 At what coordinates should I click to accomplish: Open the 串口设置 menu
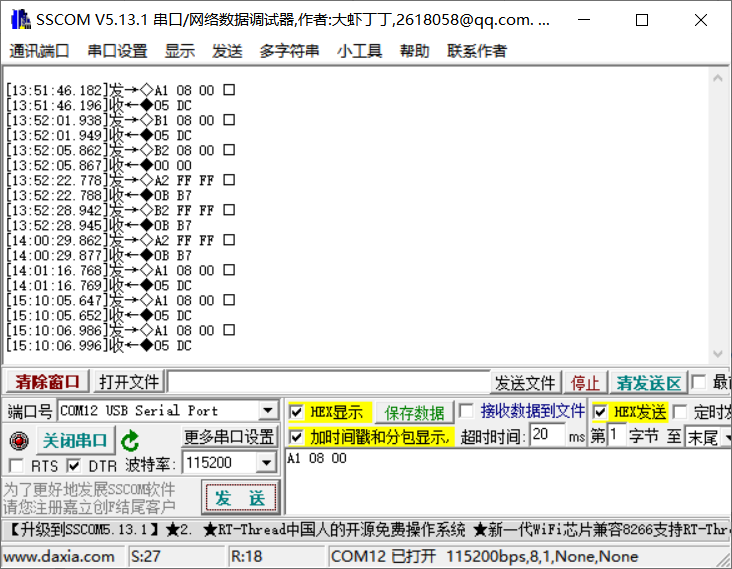point(118,51)
